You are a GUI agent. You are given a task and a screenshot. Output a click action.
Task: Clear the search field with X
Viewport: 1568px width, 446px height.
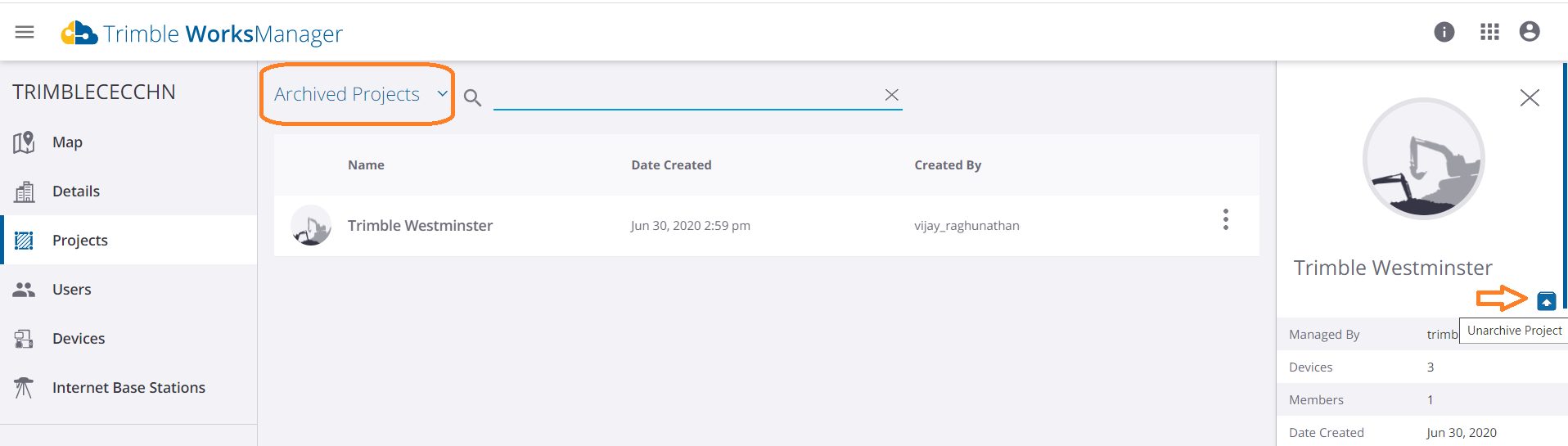(x=891, y=95)
